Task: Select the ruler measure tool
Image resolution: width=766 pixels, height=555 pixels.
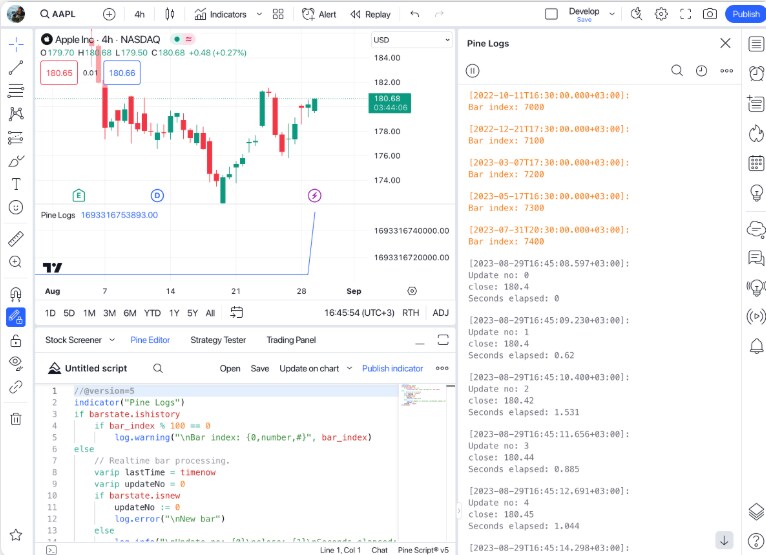Action: tap(16, 239)
